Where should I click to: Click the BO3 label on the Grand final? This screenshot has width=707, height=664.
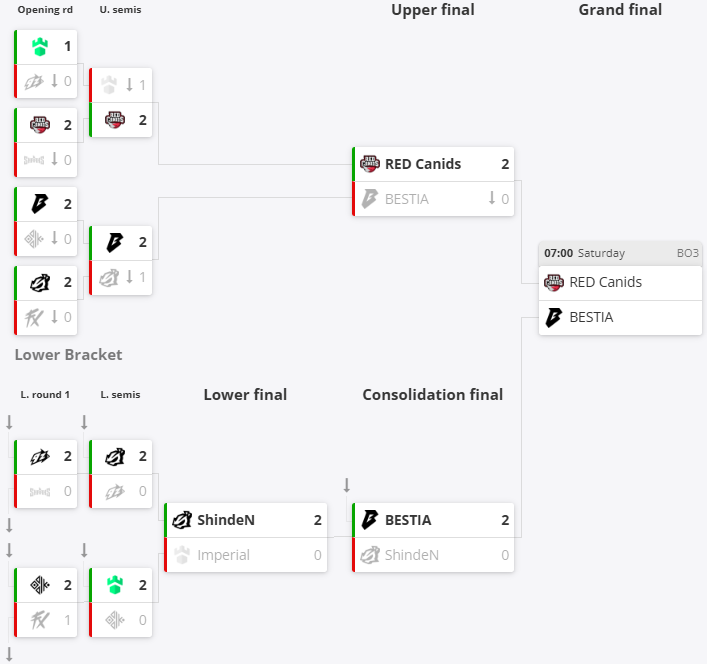(687, 253)
